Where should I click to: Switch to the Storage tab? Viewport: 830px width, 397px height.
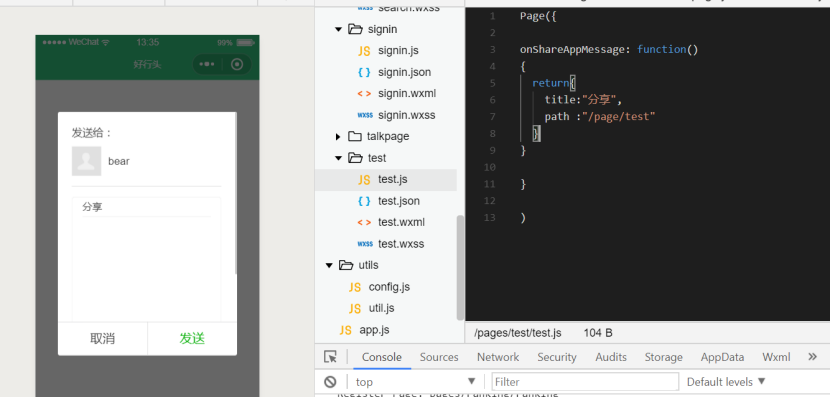click(663, 357)
